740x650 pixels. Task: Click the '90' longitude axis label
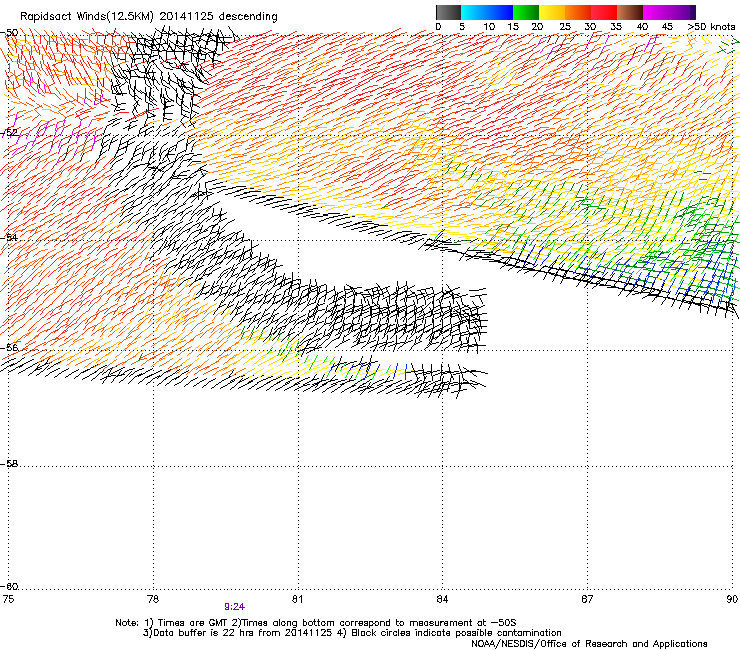tap(732, 599)
